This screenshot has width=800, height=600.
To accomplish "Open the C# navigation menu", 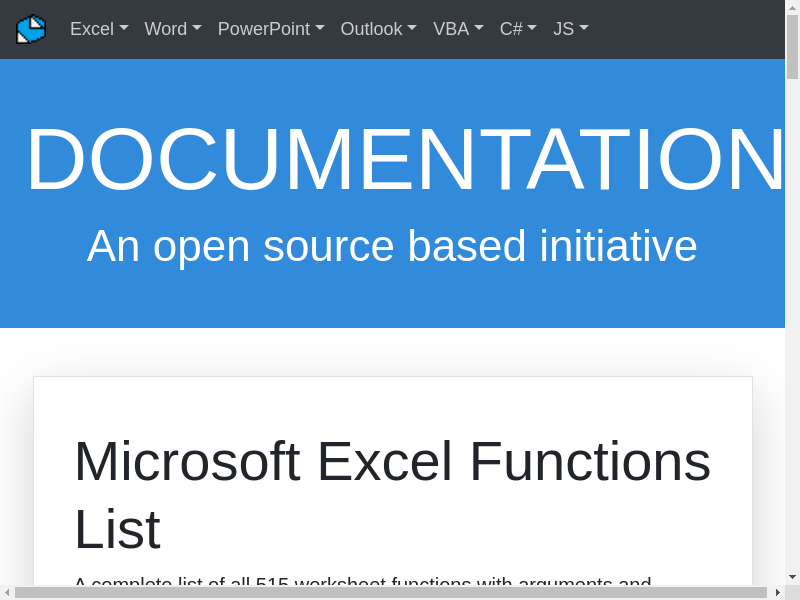I will (518, 29).
